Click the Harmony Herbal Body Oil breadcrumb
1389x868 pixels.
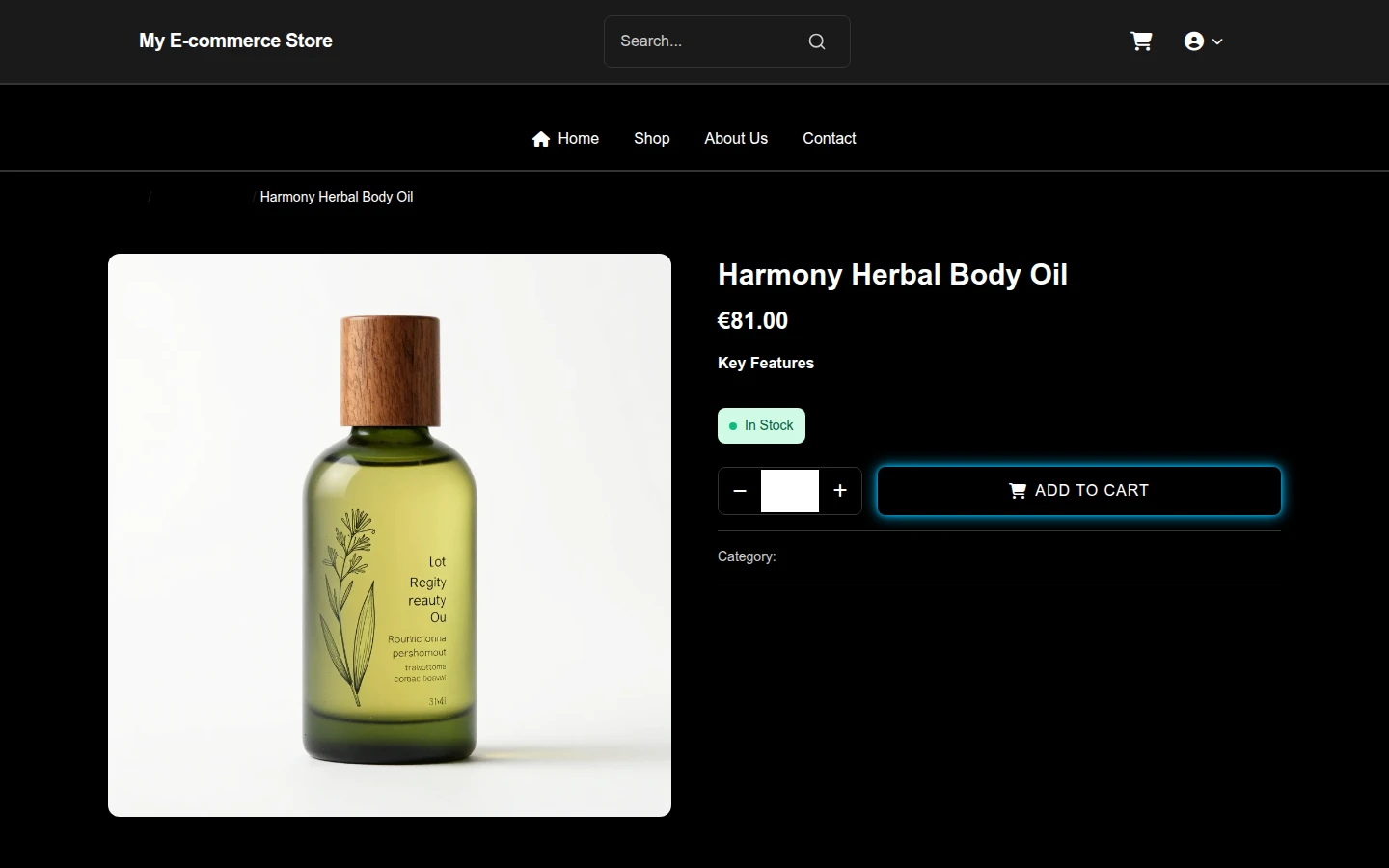tap(337, 197)
